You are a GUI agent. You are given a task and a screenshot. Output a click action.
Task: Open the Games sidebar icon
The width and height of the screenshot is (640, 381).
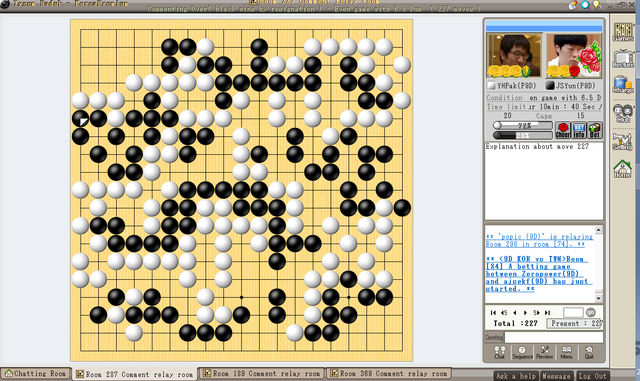pyautogui.click(x=623, y=32)
